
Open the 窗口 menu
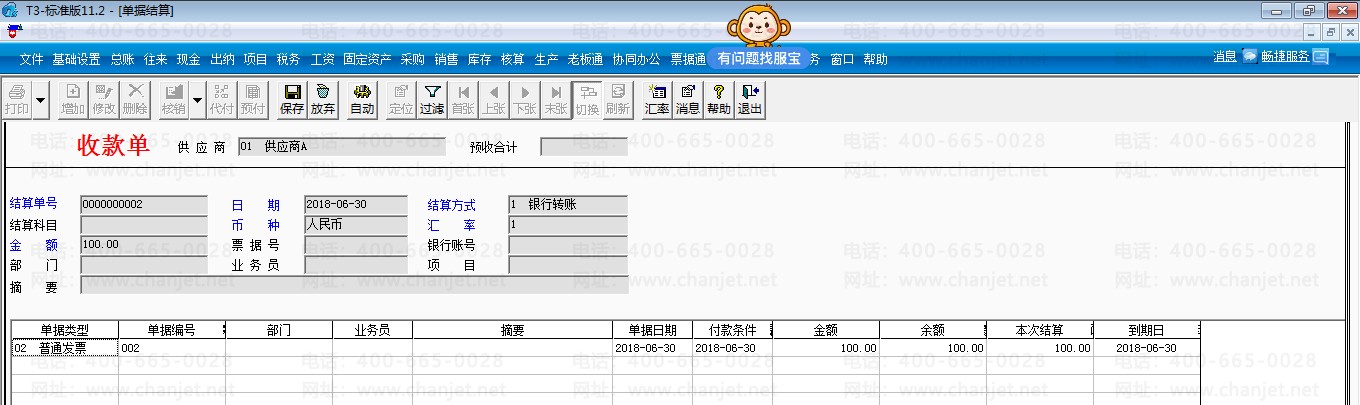coord(842,59)
